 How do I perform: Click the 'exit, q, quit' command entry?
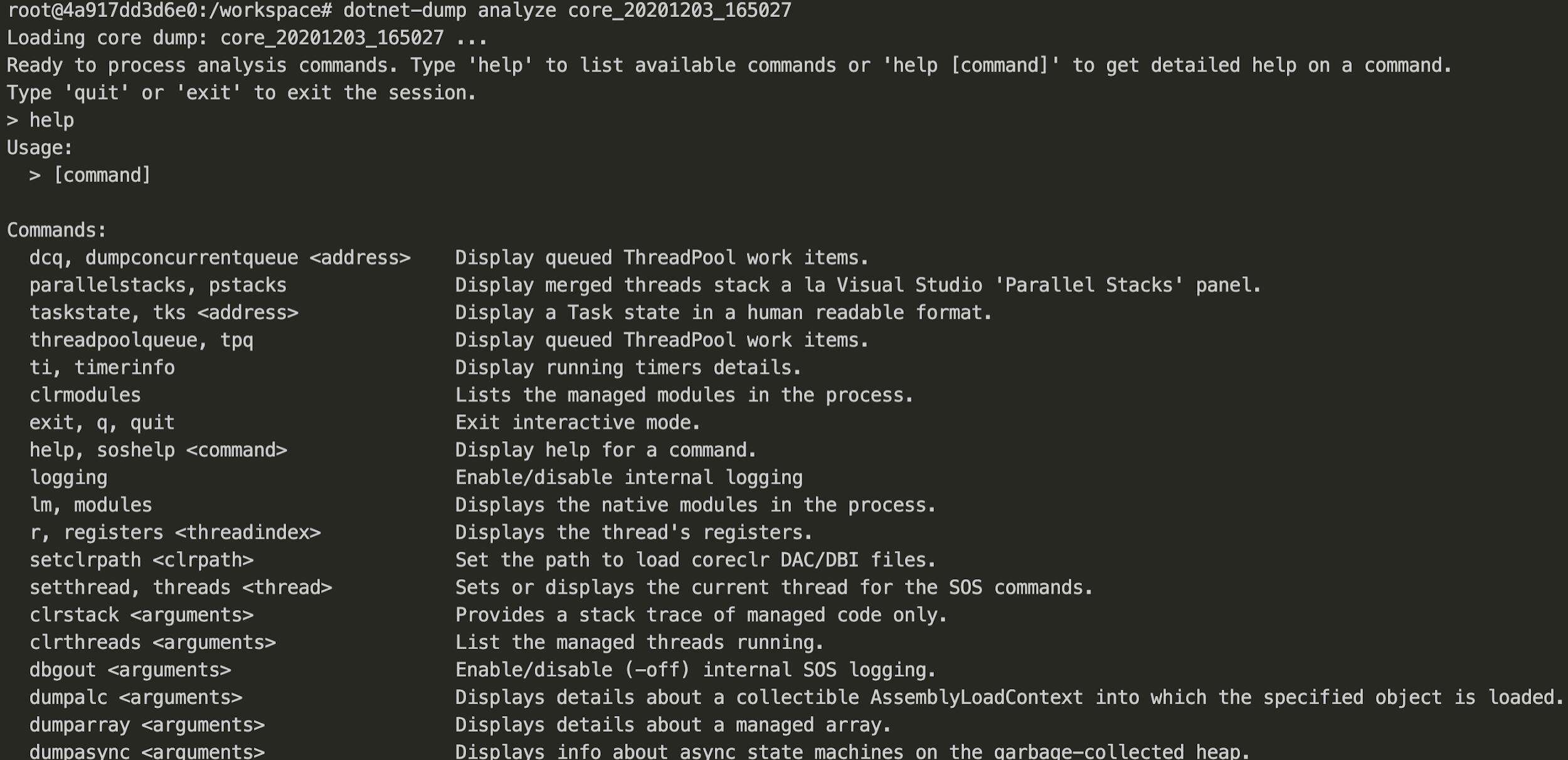pos(102,423)
